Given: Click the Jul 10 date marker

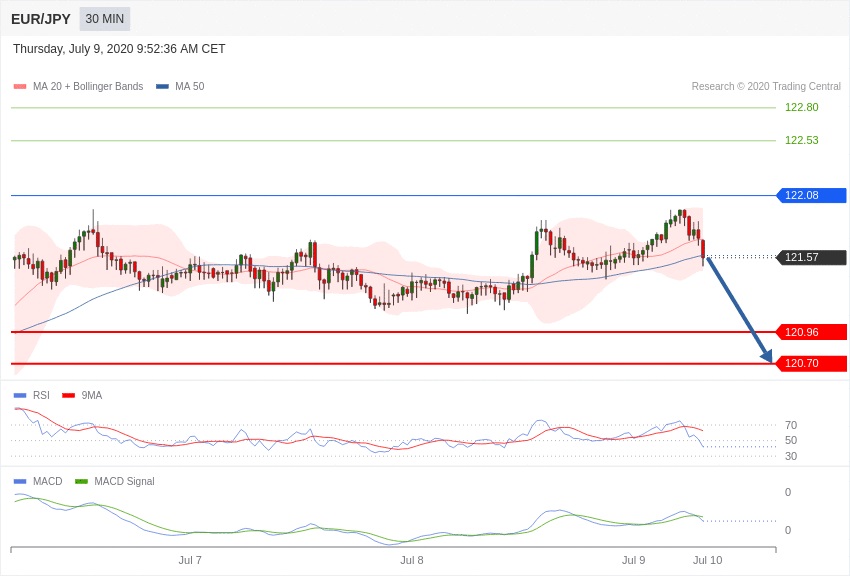Looking at the screenshot, I should click(x=707, y=560).
